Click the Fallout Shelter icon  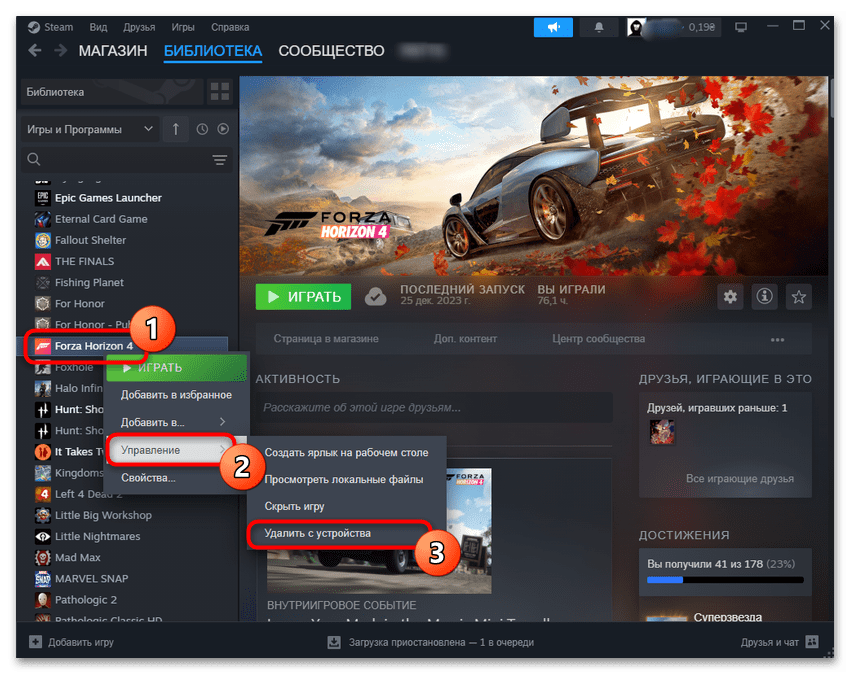[x=43, y=240]
